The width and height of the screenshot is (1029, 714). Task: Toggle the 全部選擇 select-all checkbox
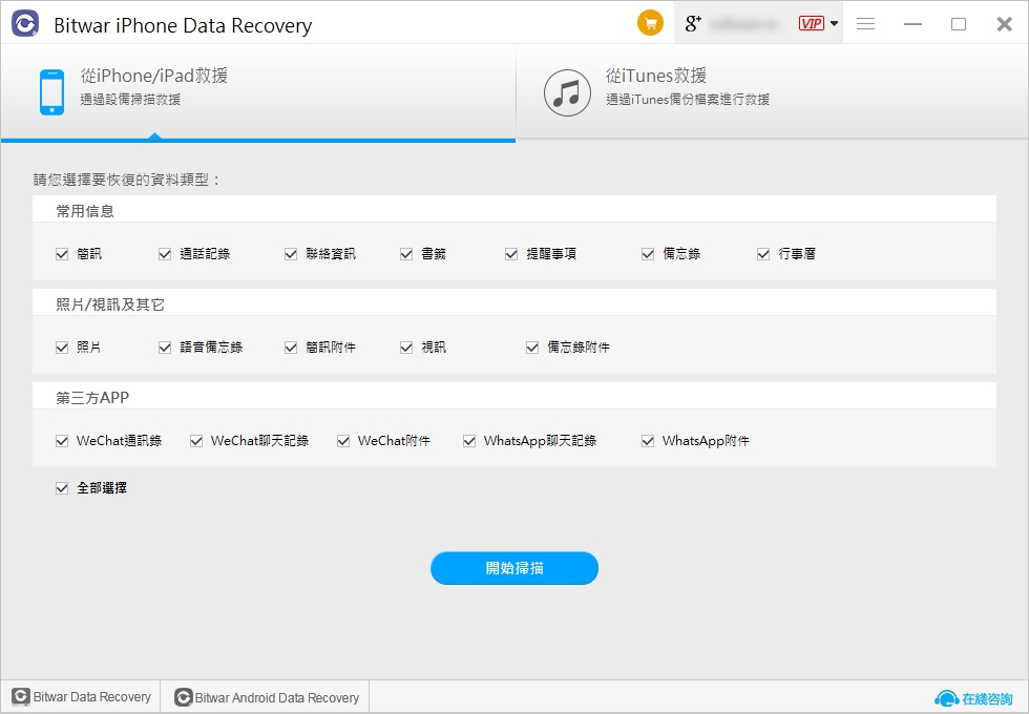tap(63, 488)
